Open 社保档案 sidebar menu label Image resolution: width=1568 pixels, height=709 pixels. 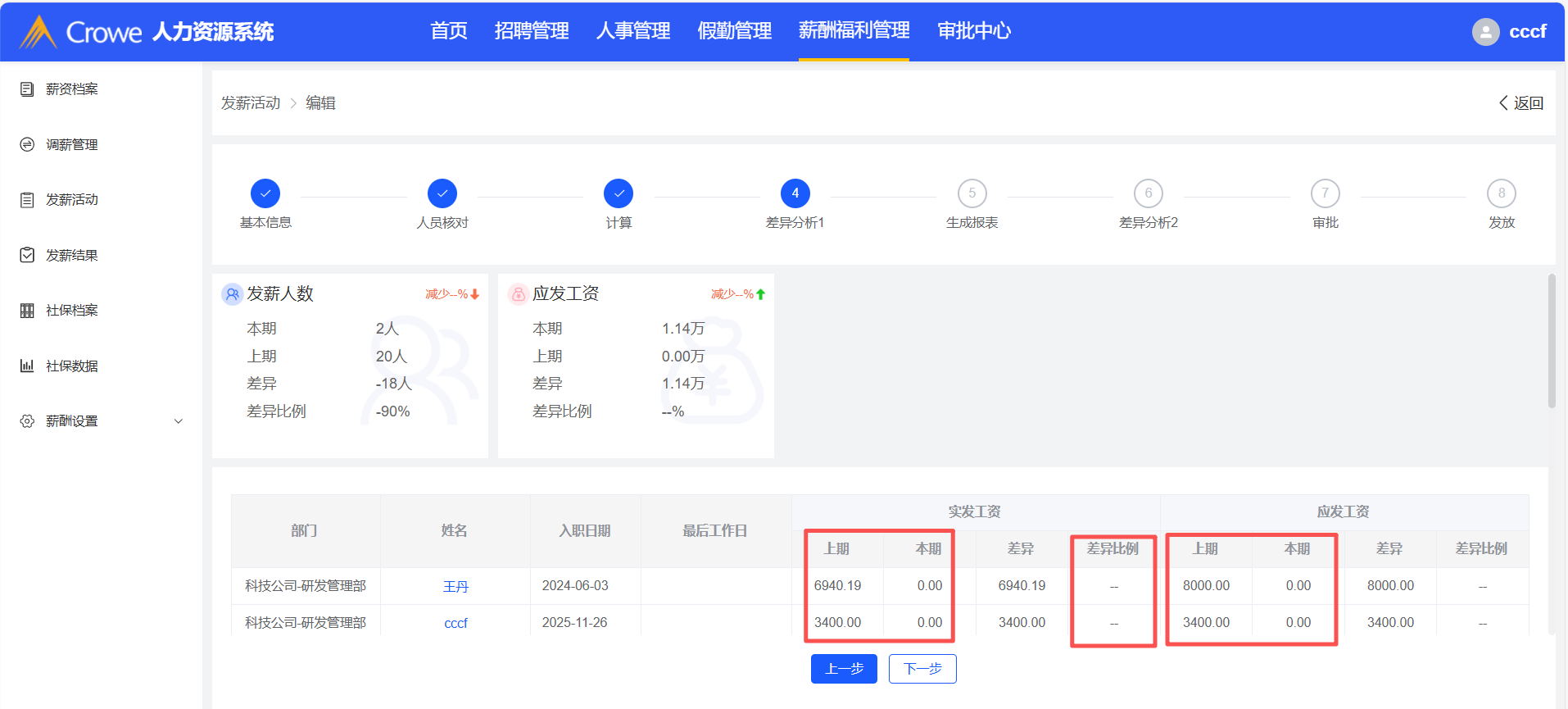click(x=72, y=311)
